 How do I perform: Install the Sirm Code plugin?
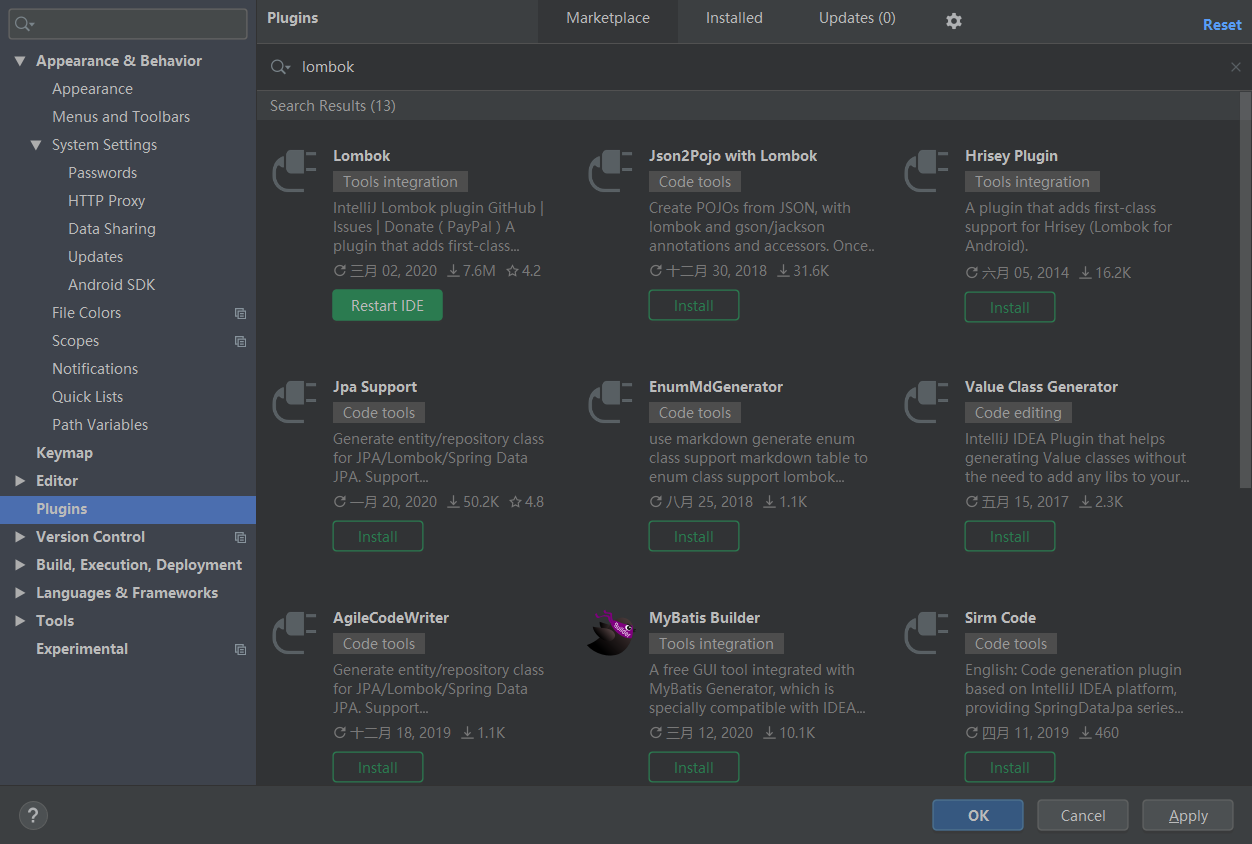pos(1010,767)
